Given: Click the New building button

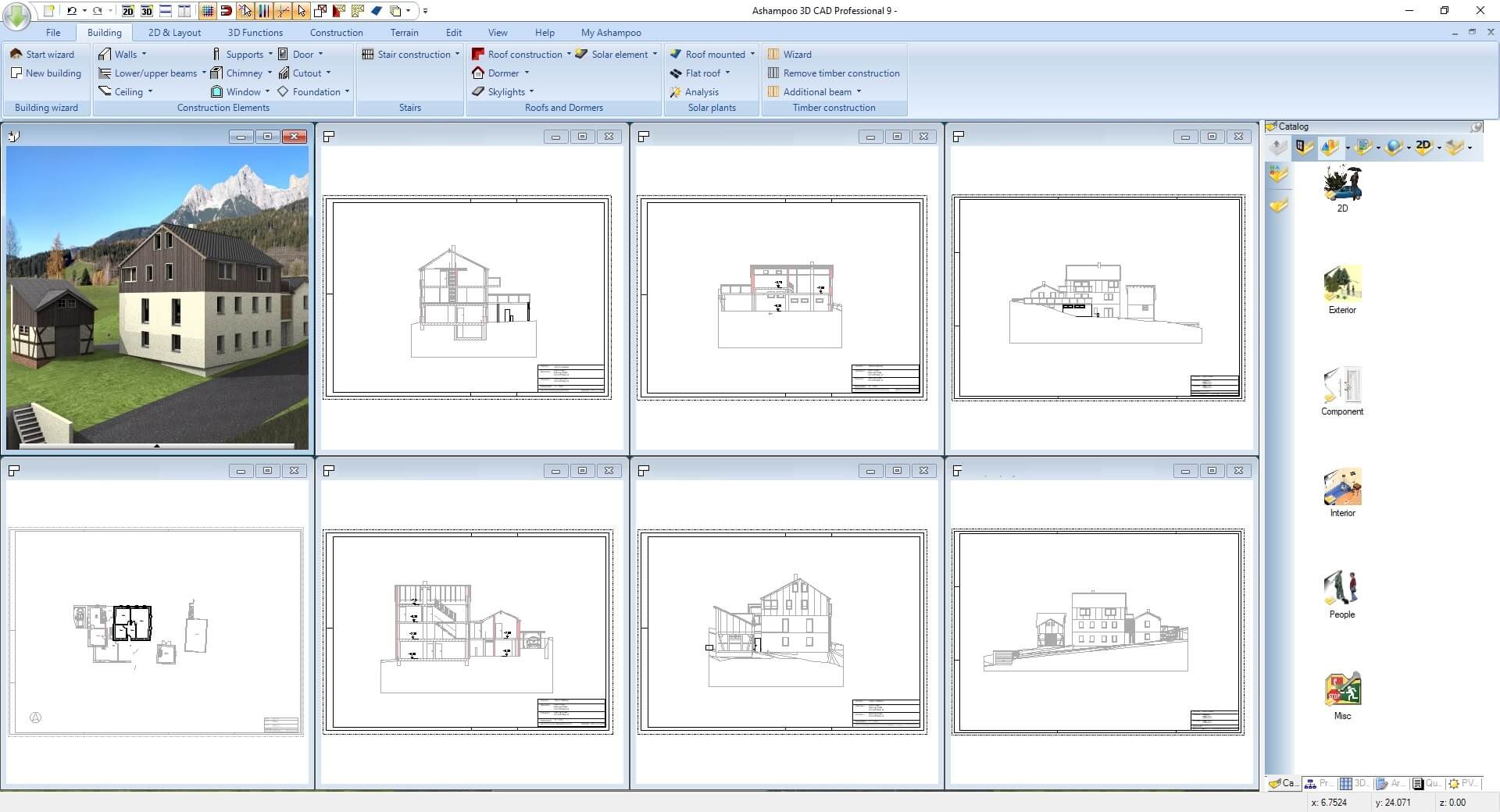Looking at the screenshot, I should (x=46, y=73).
